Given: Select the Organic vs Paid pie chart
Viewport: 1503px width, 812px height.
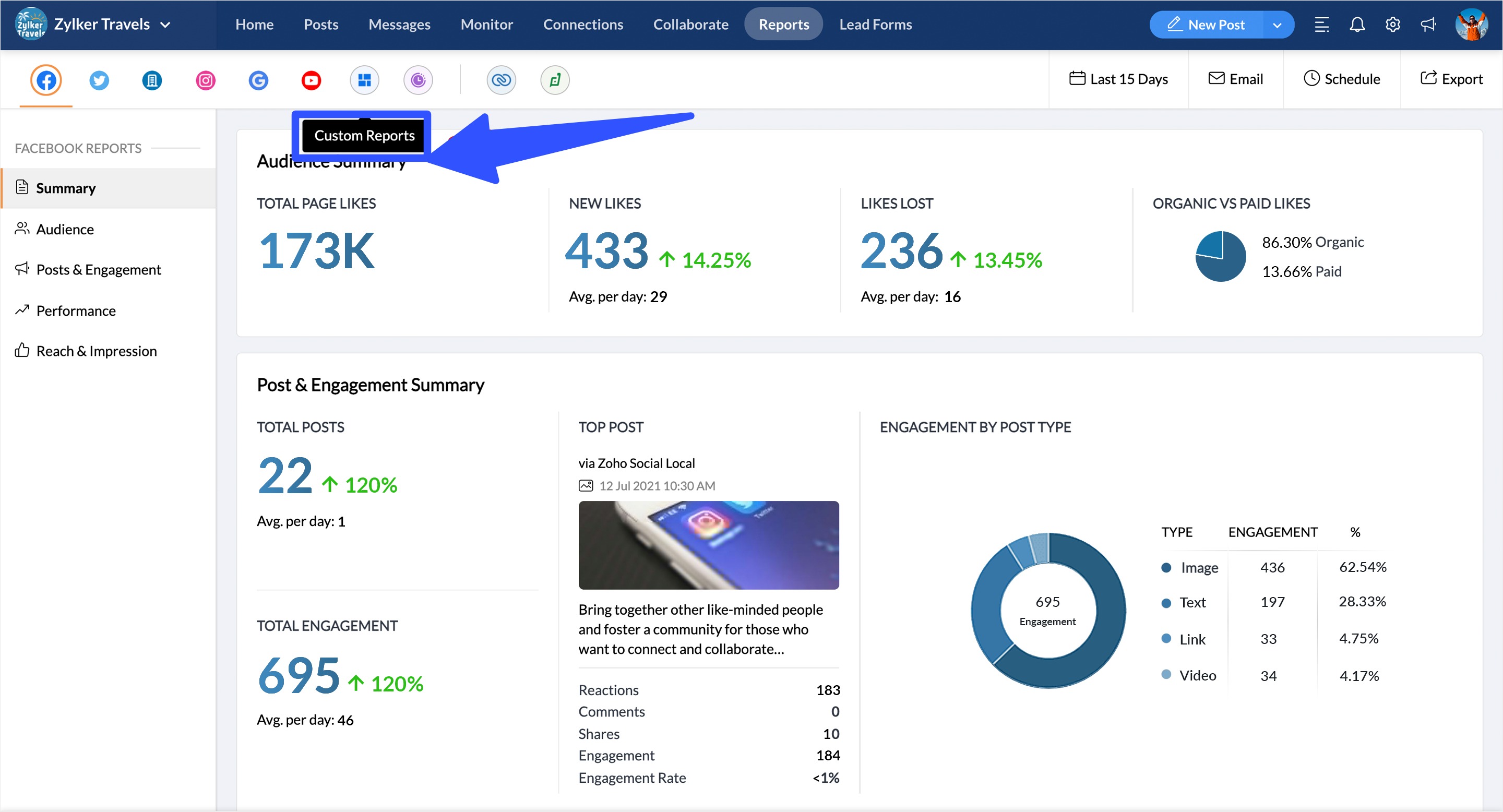Looking at the screenshot, I should 1220,256.
